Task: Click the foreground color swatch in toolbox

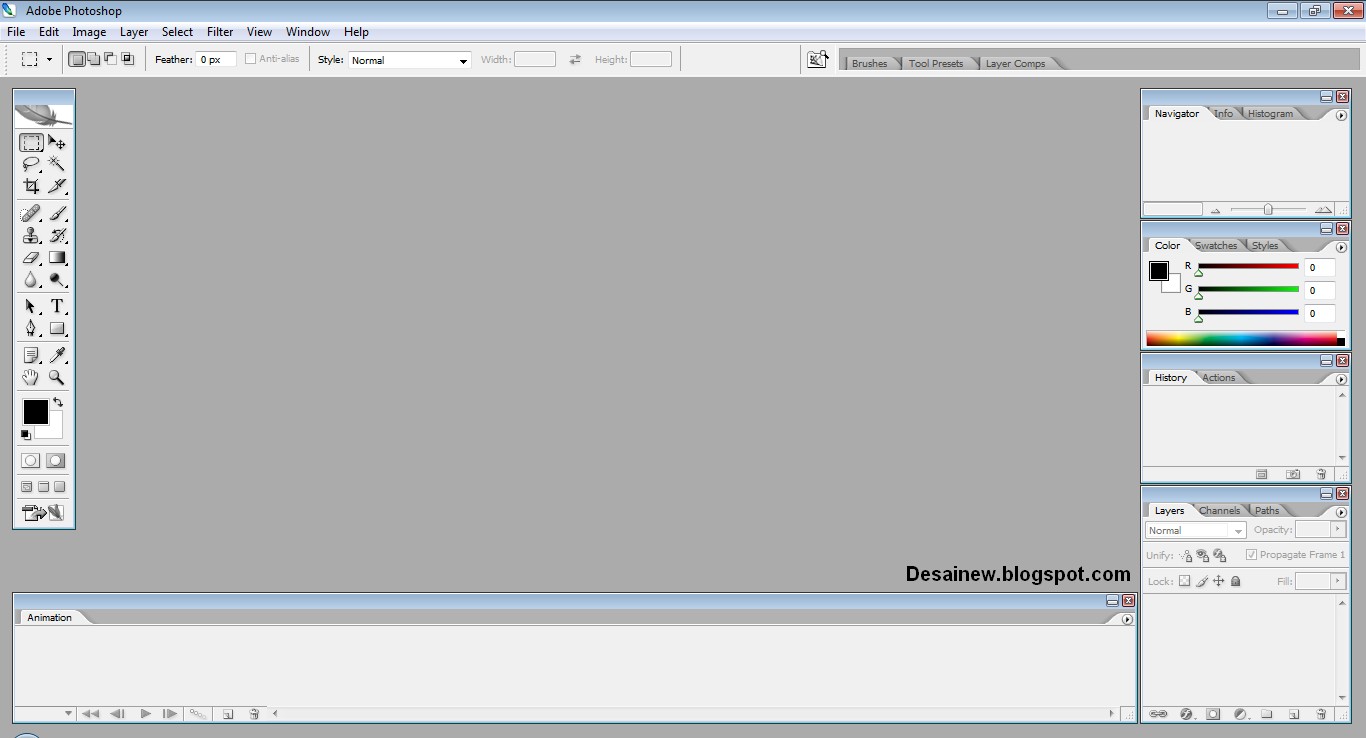Action: tap(35, 411)
